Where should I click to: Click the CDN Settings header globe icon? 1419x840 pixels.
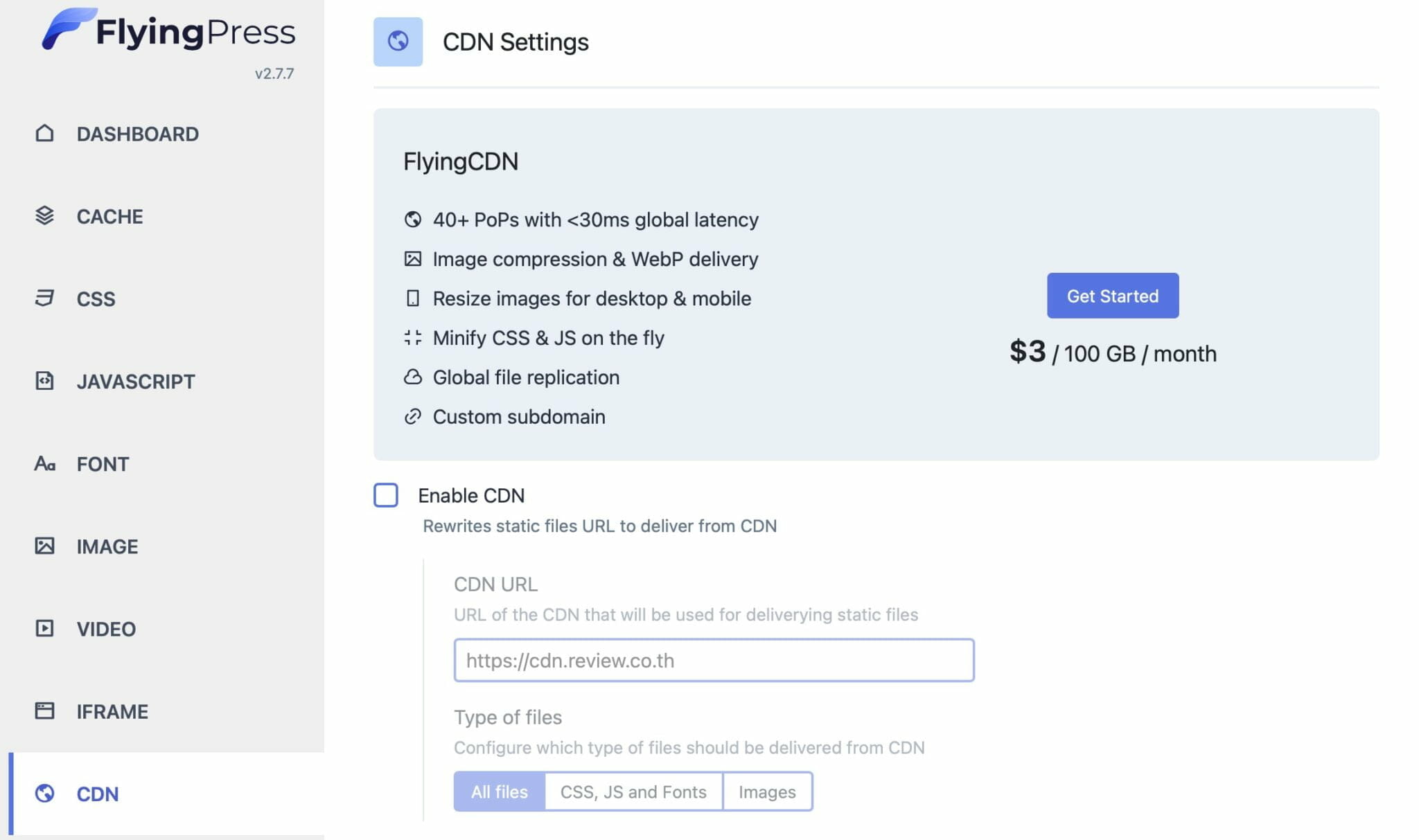398,42
